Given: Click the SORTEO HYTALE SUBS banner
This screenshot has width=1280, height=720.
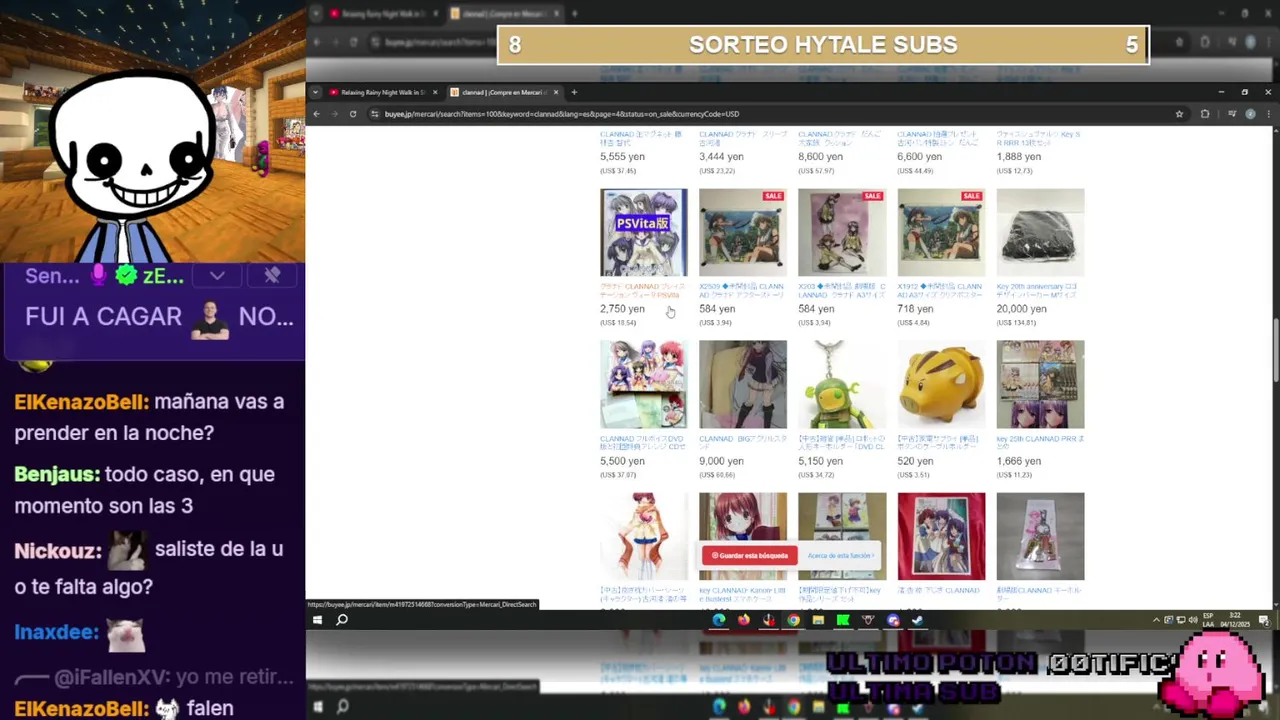Looking at the screenshot, I should (823, 45).
